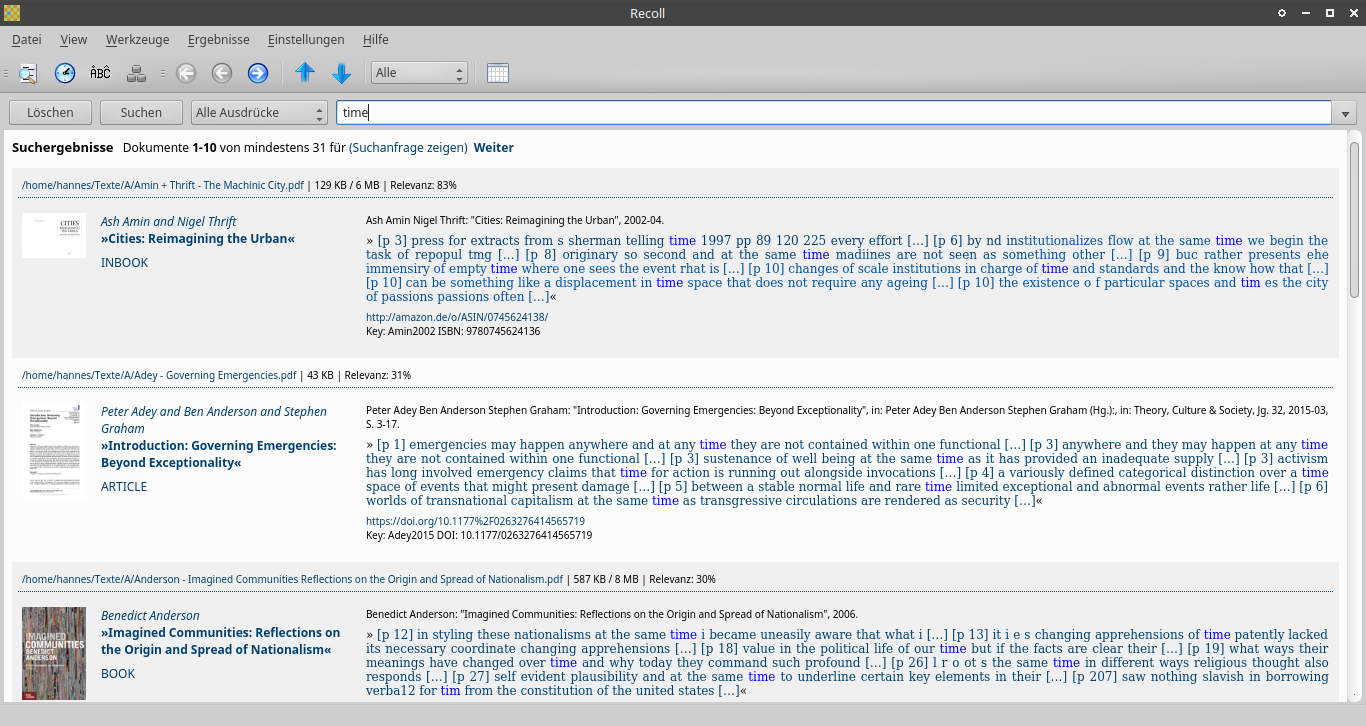This screenshot has width=1366, height=726.
Task: Click the Imagined Communities book cover thumbnail
Action: [54, 653]
